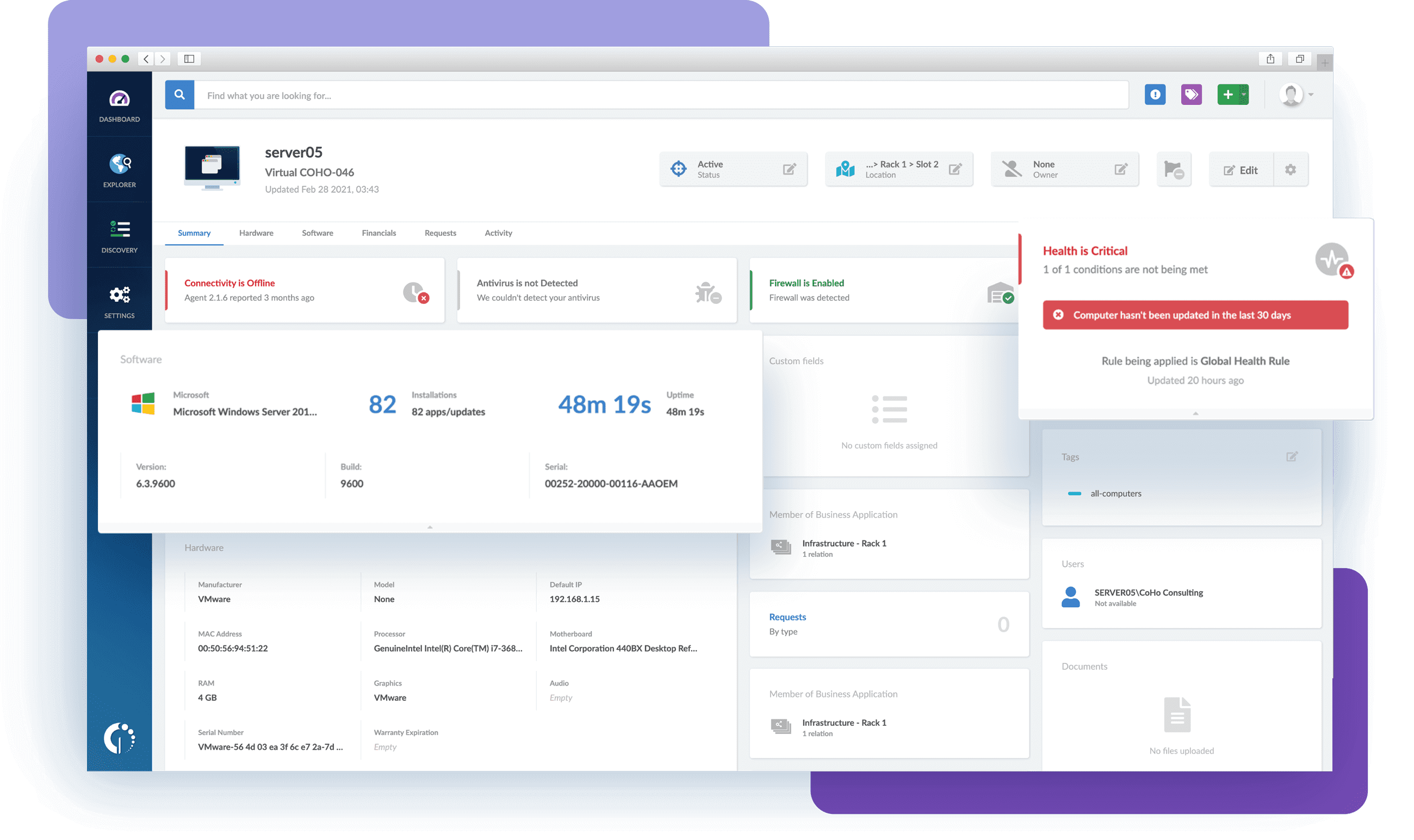Click the all-computers tag label

click(x=1116, y=493)
